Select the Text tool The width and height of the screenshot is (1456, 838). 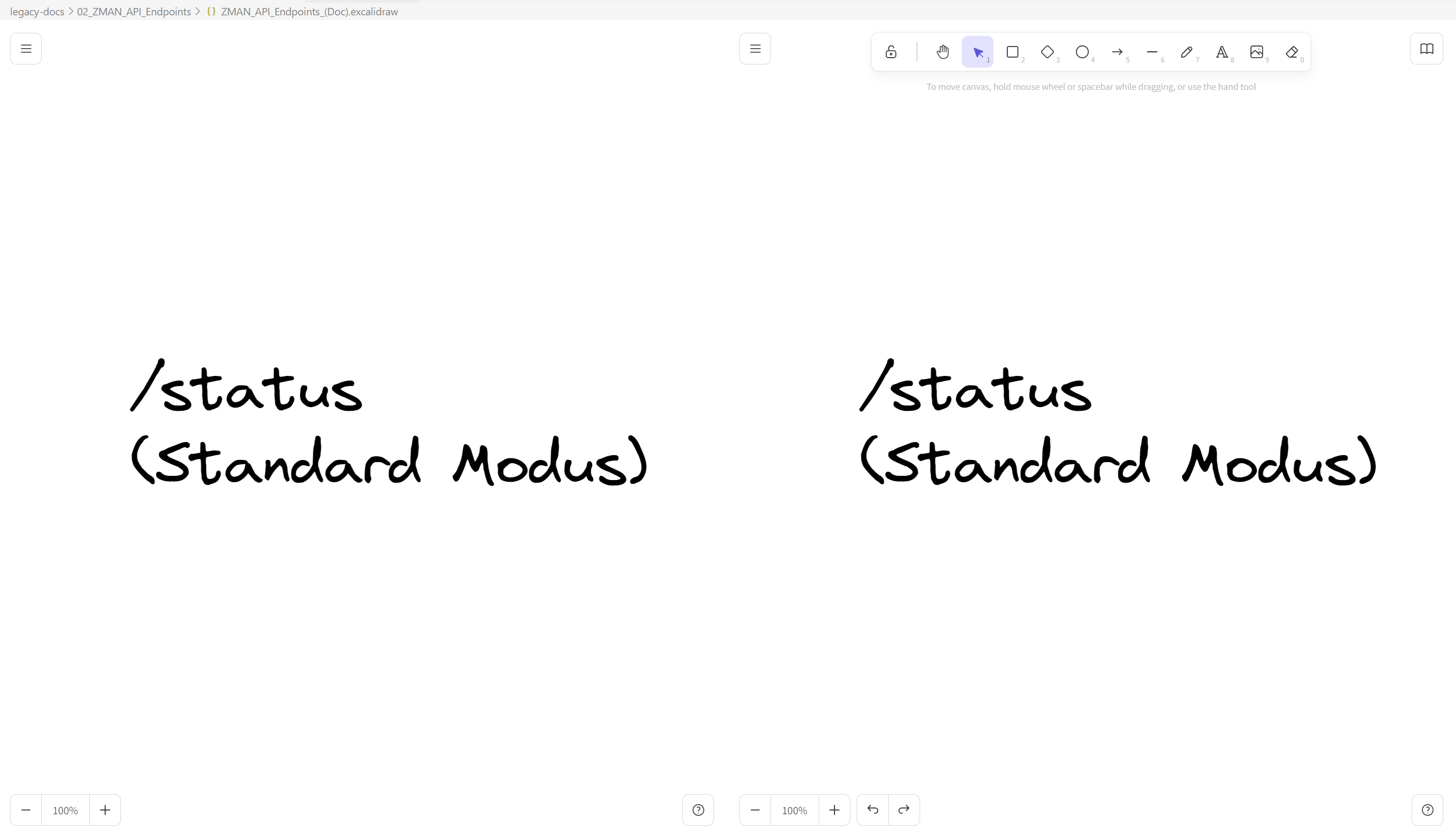[1222, 52]
